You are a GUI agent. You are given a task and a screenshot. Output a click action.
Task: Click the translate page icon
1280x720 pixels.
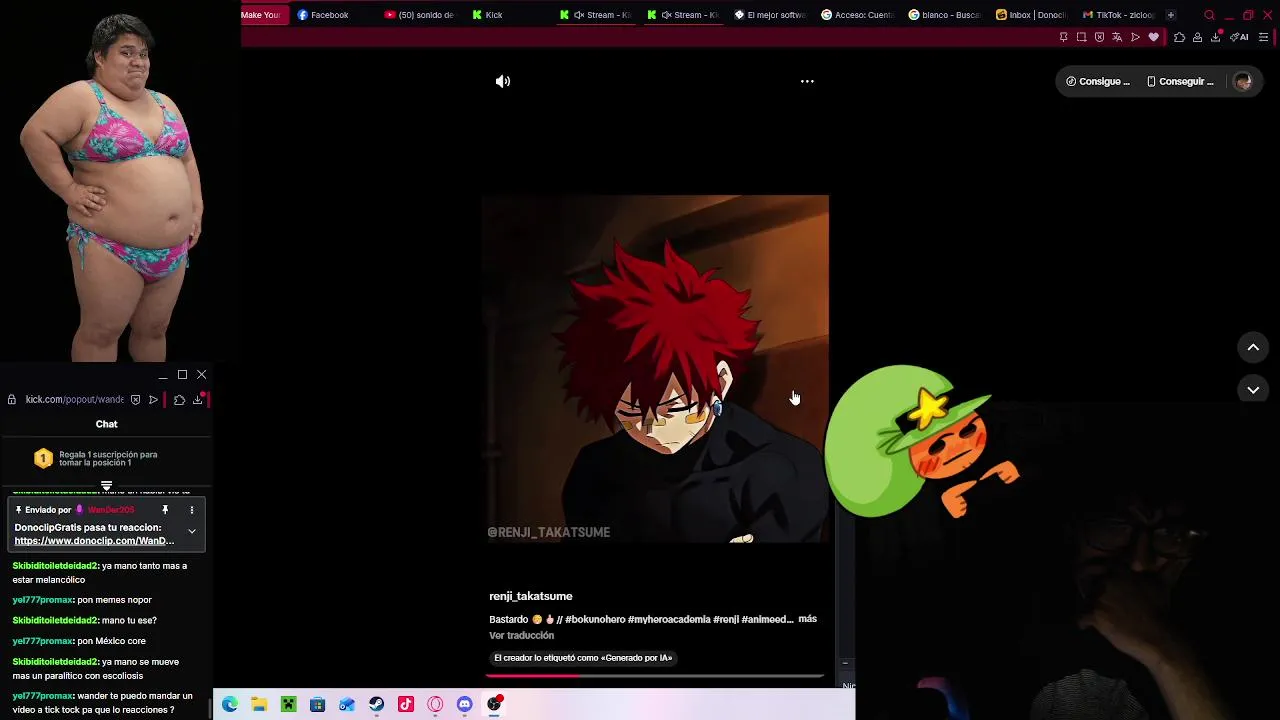point(1117,37)
